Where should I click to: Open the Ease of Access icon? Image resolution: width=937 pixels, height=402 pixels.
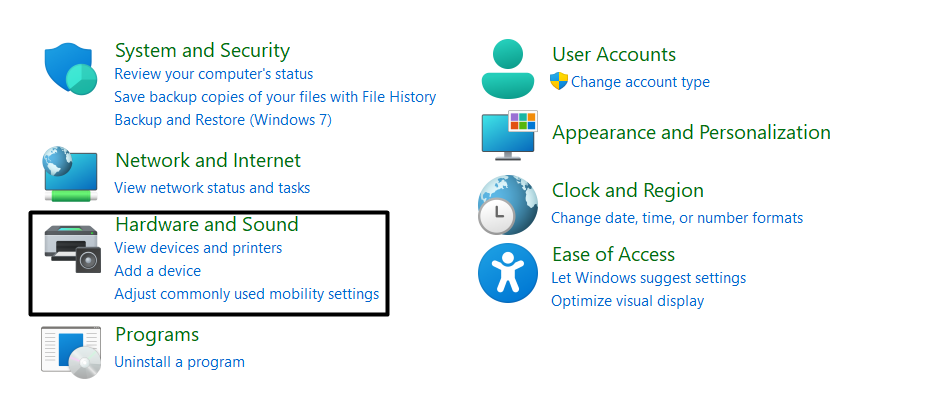point(508,273)
